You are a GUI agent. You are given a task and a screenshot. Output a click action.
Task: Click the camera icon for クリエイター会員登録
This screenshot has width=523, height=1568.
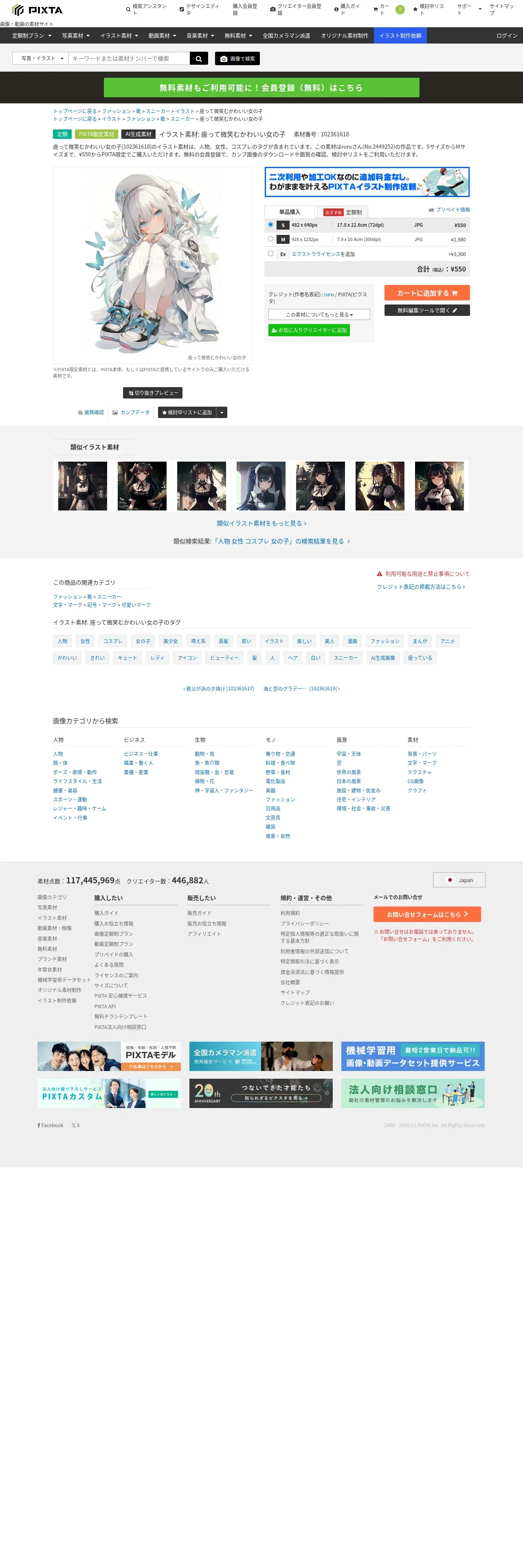pos(273,10)
